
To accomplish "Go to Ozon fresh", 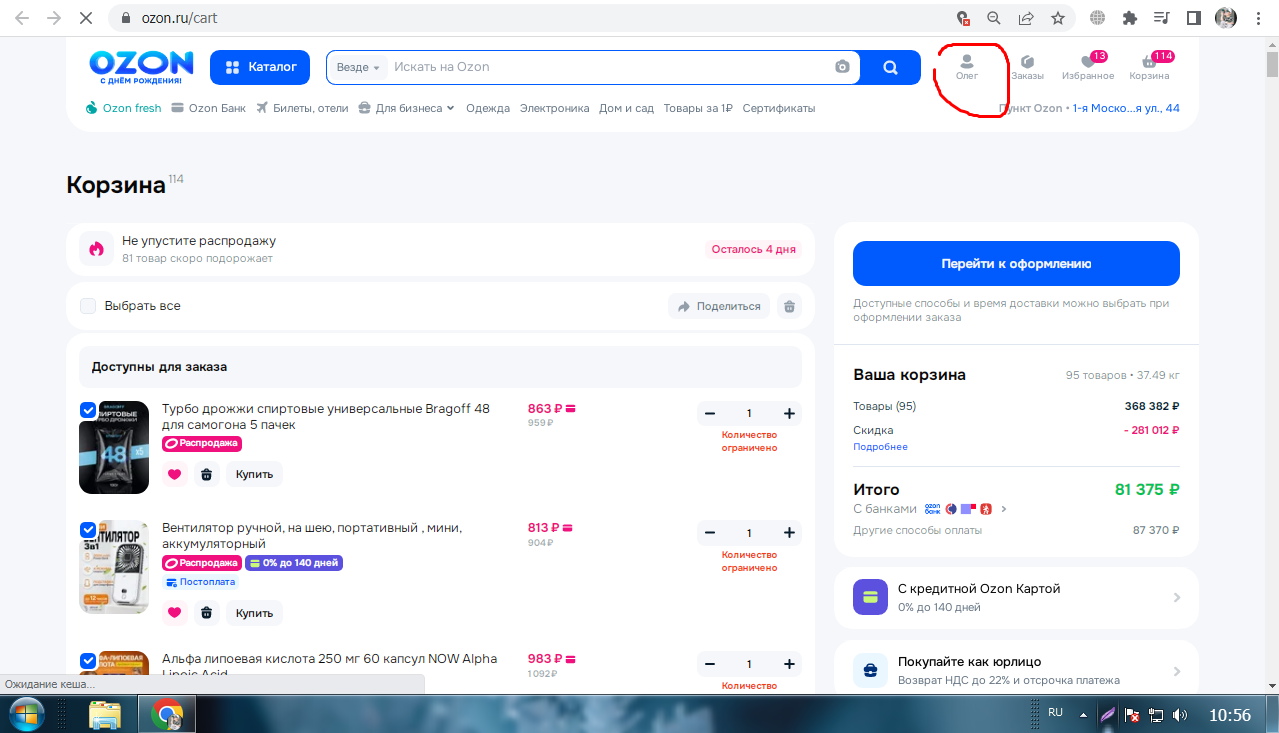I will point(123,108).
